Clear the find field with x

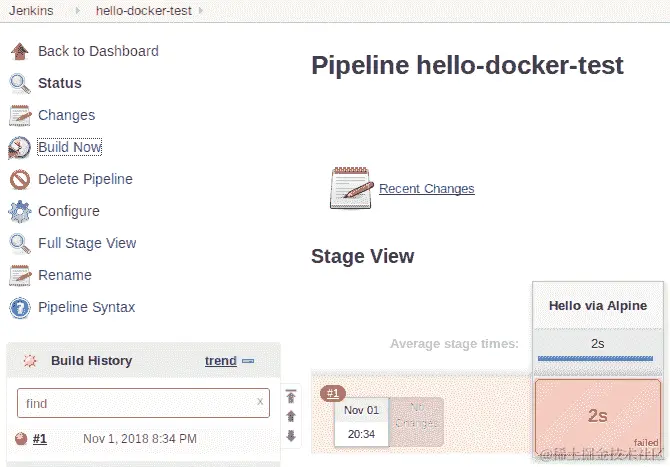[x=260, y=402]
